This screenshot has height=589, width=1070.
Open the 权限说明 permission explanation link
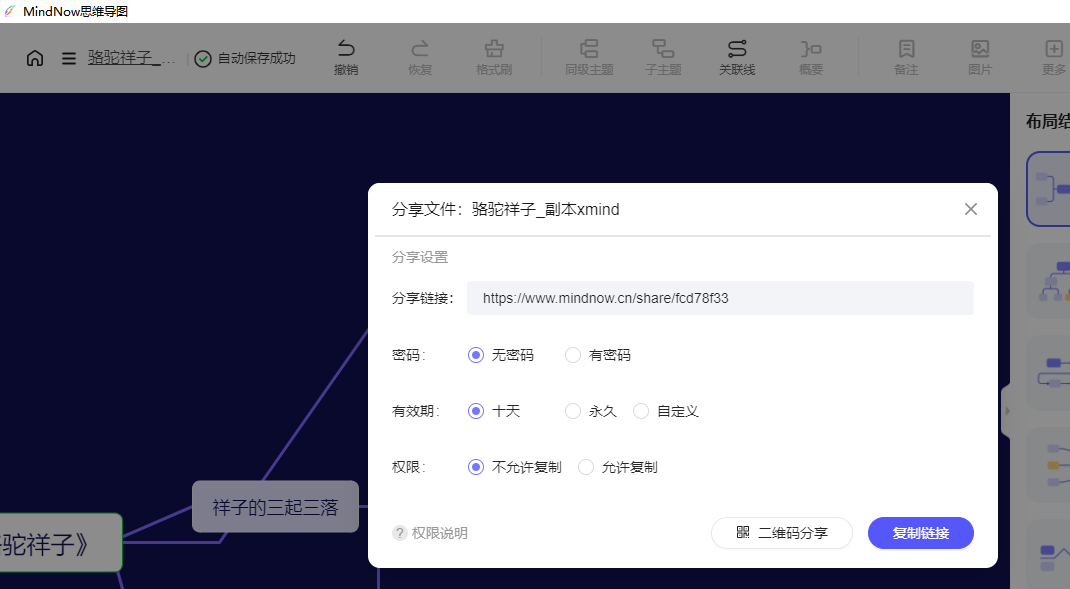439,533
